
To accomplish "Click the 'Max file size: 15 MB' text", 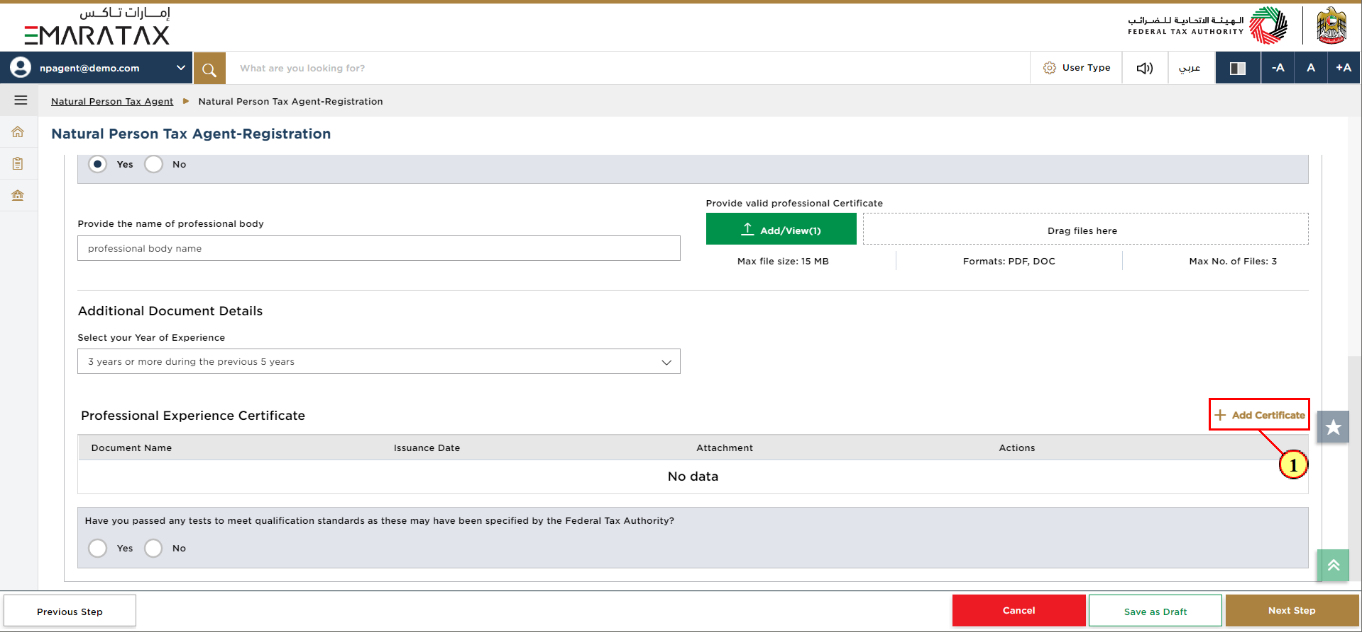I will coord(783,261).
